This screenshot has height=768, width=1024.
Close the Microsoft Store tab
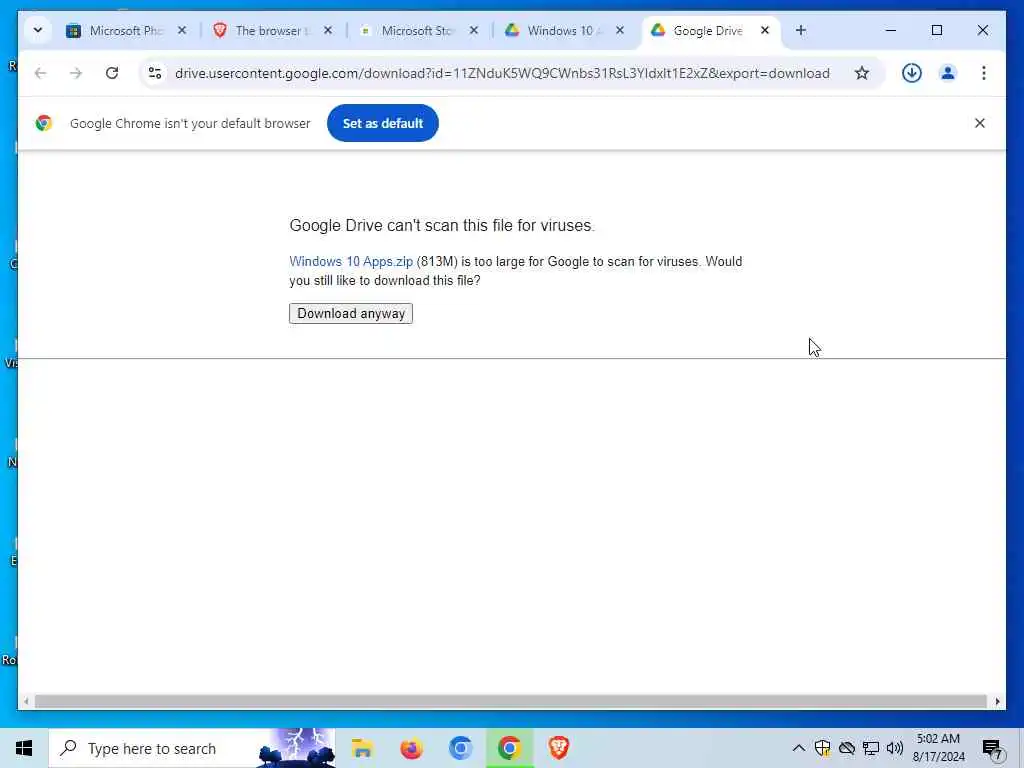coord(474,31)
